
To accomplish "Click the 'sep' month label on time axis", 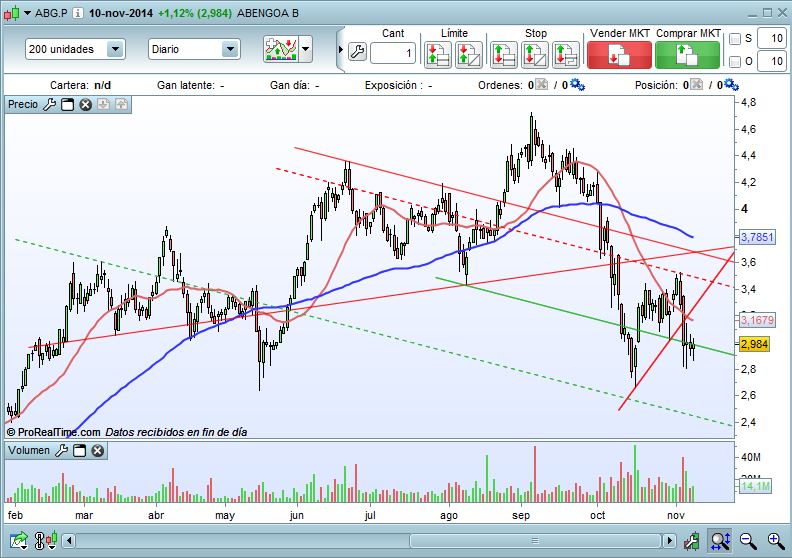I will pos(521,515).
